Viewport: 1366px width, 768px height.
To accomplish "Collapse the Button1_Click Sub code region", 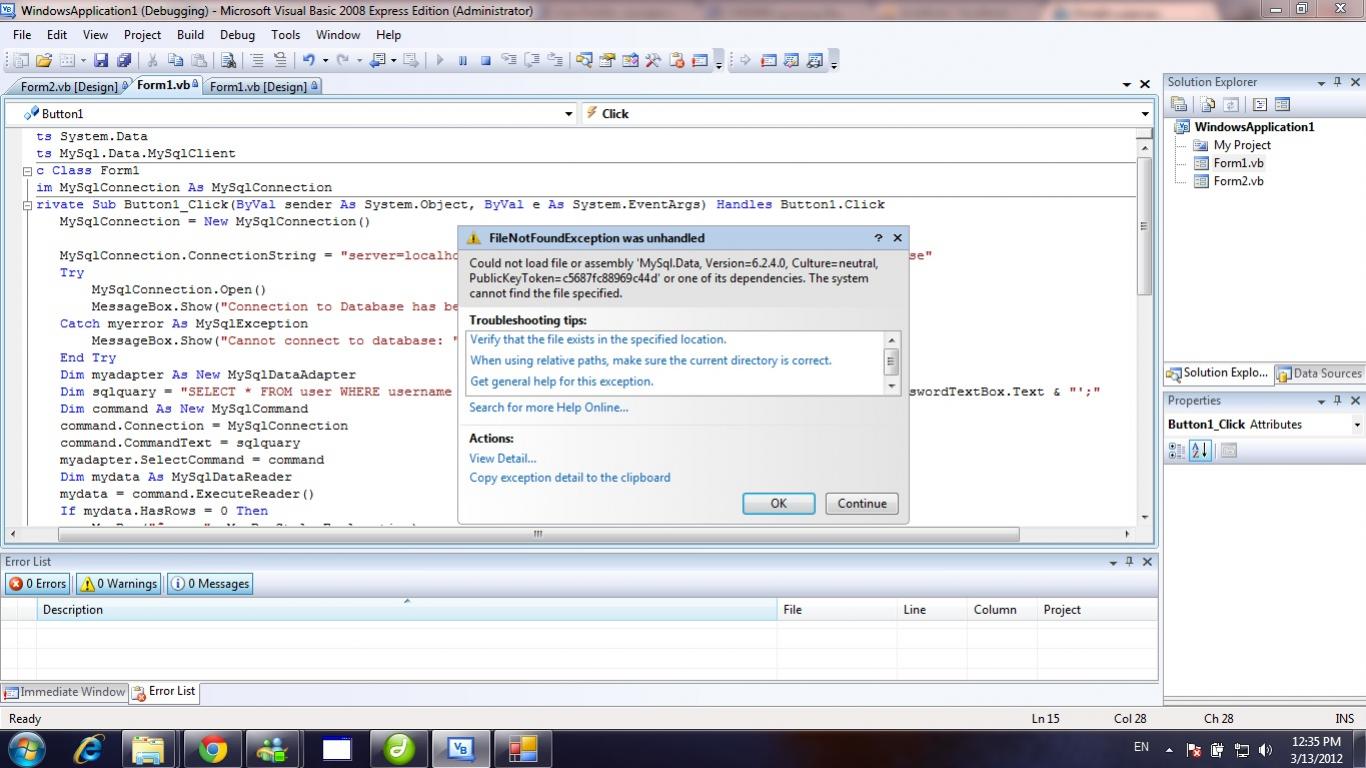I will pos(28,205).
